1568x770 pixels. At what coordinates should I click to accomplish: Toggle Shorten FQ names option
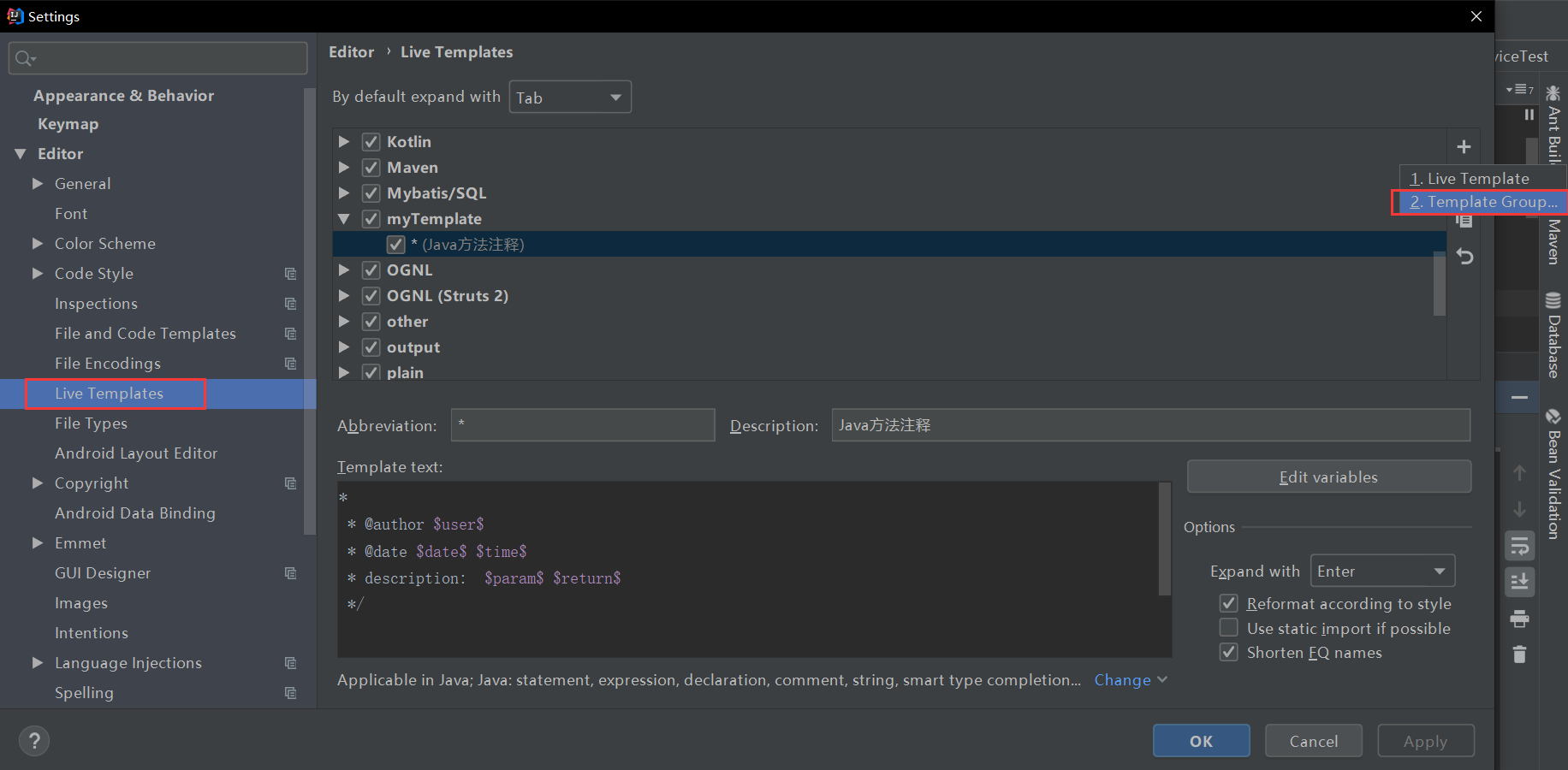click(x=1228, y=652)
